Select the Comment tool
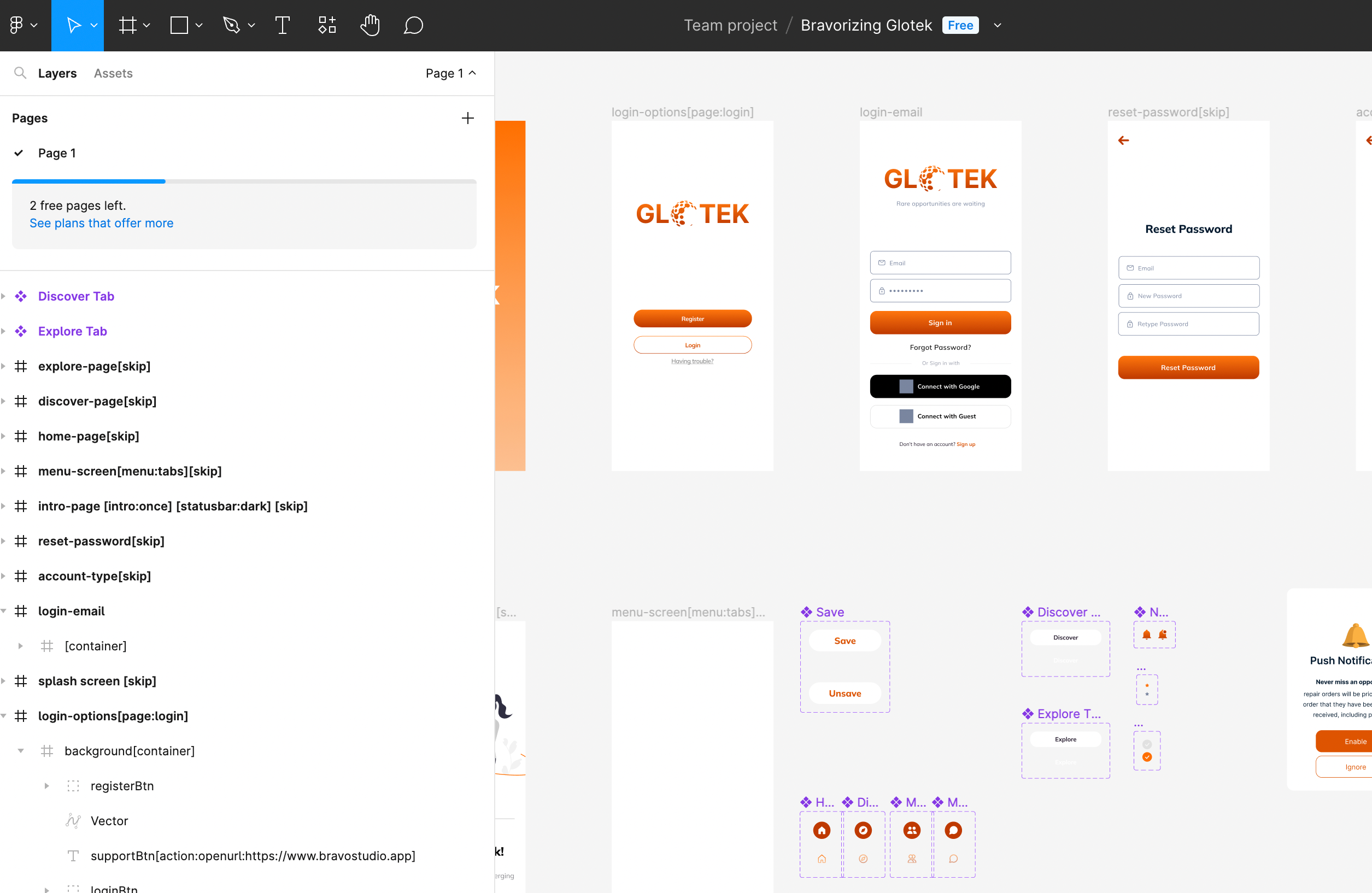The height and width of the screenshot is (893, 1372). click(413, 25)
